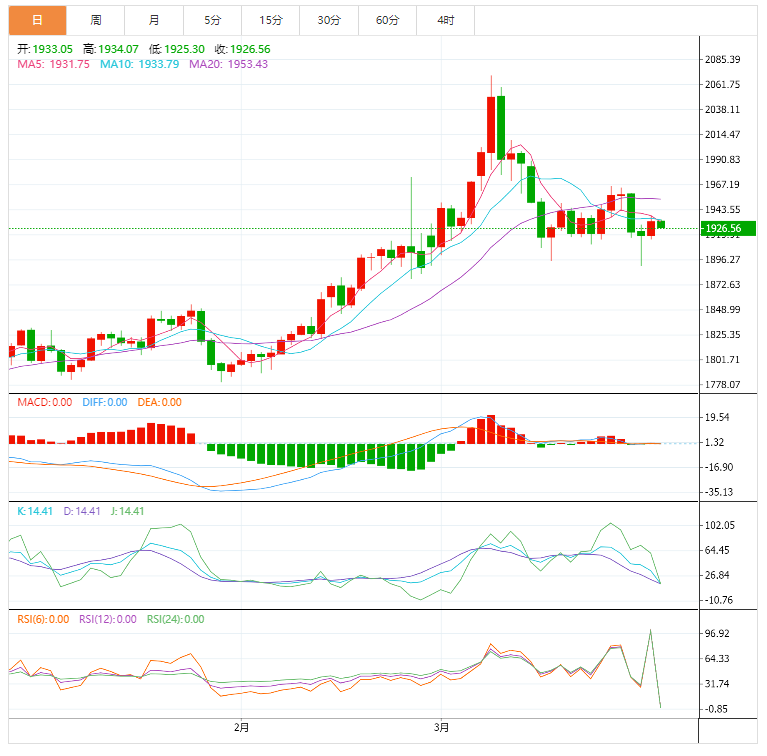Click the 1872.63 price axis label
Image resolution: width=767 pixels, height=756 pixels.
coord(722,285)
